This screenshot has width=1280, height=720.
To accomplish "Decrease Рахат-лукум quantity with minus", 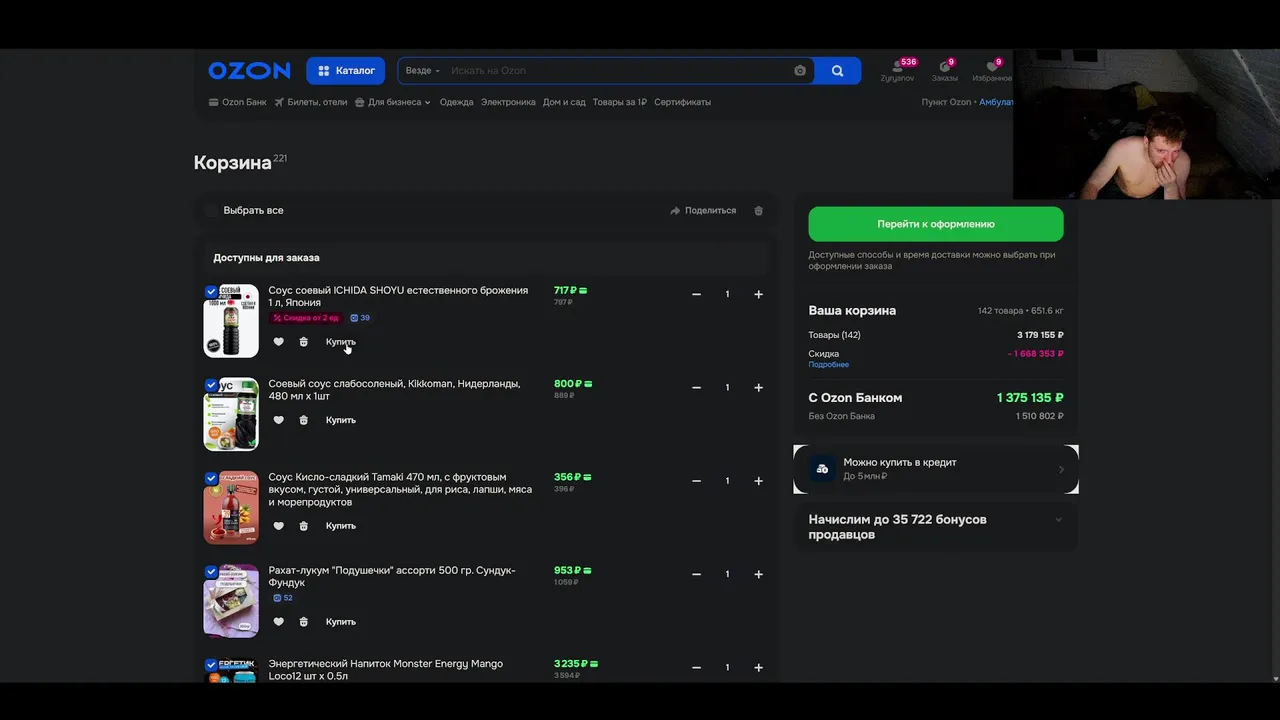I will [x=697, y=574].
